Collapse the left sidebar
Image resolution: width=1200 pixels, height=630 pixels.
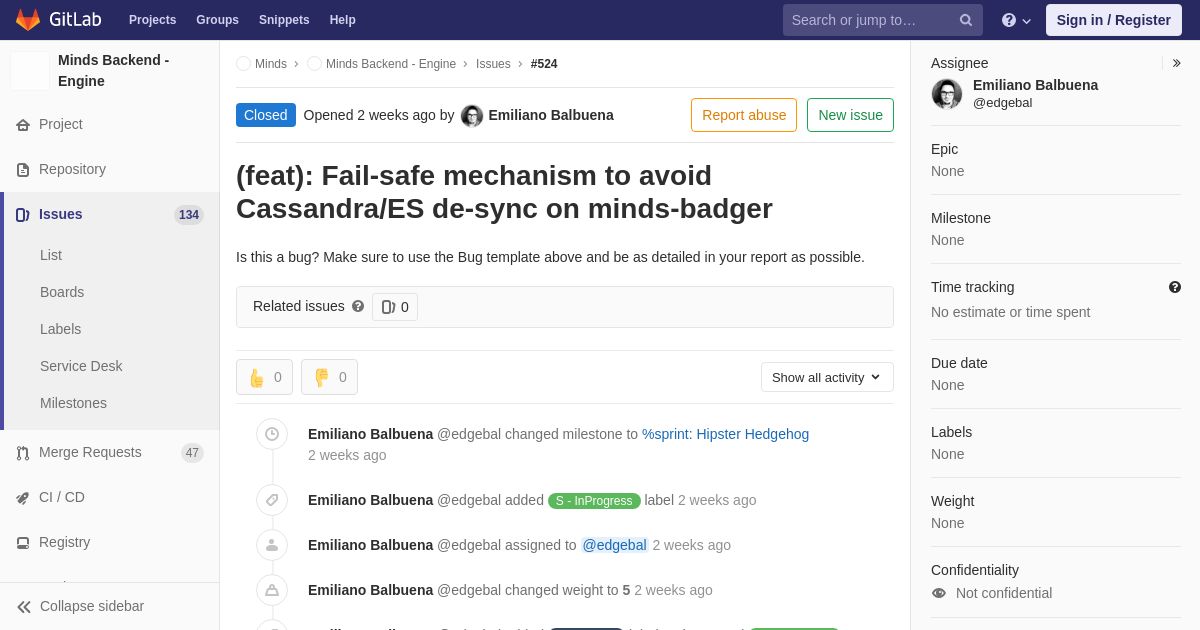click(x=80, y=606)
